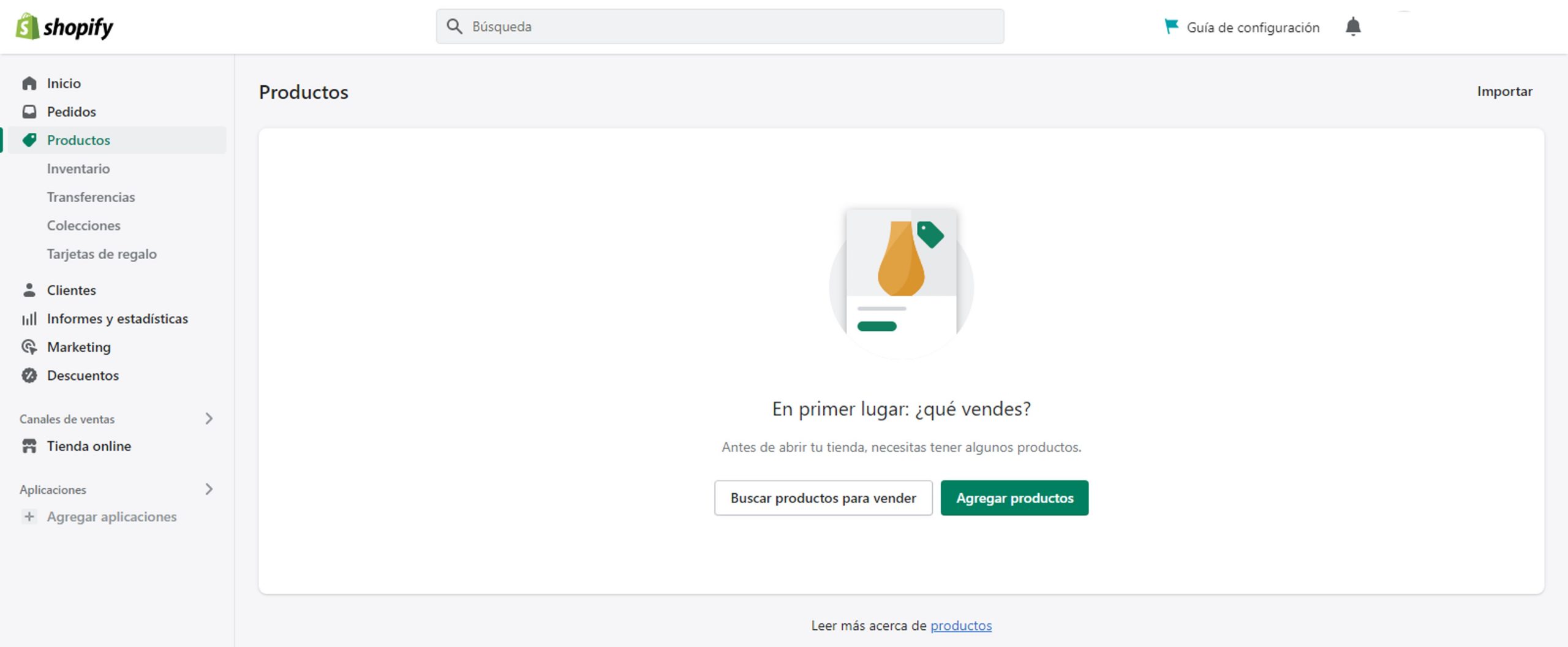
Task: Click the Shopify logo
Action: (x=64, y=27)
